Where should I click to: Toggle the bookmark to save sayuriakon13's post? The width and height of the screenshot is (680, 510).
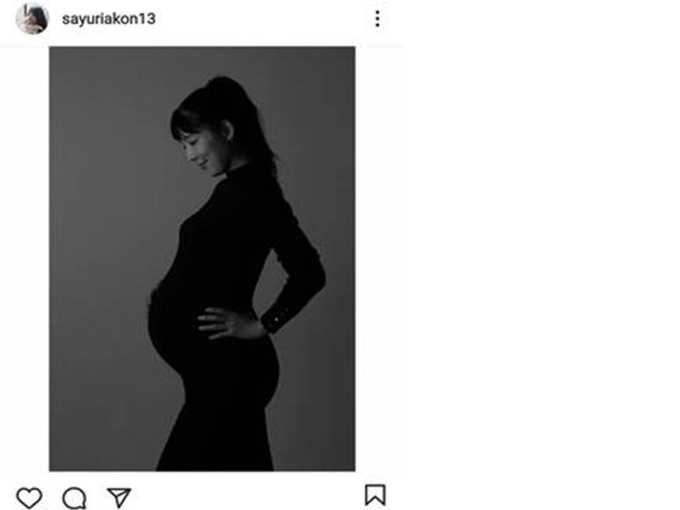375,495
